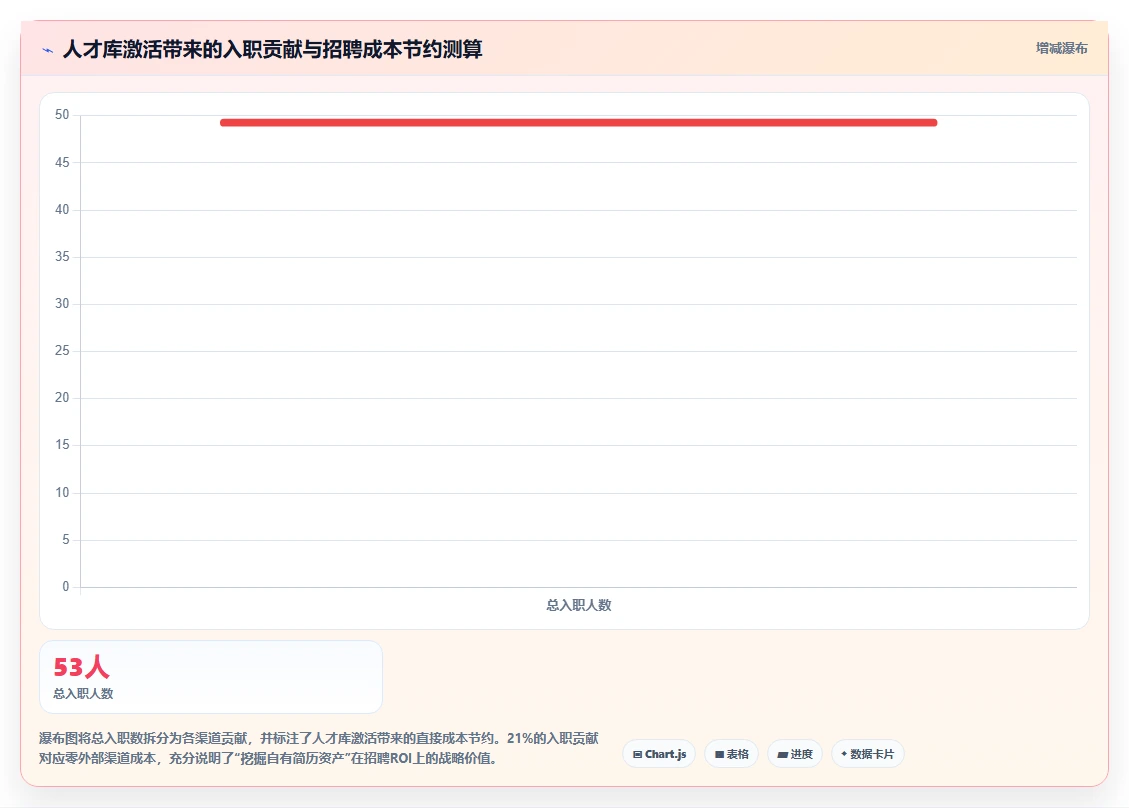Click the 总入职人数 x-axis label

click(578, 606)
